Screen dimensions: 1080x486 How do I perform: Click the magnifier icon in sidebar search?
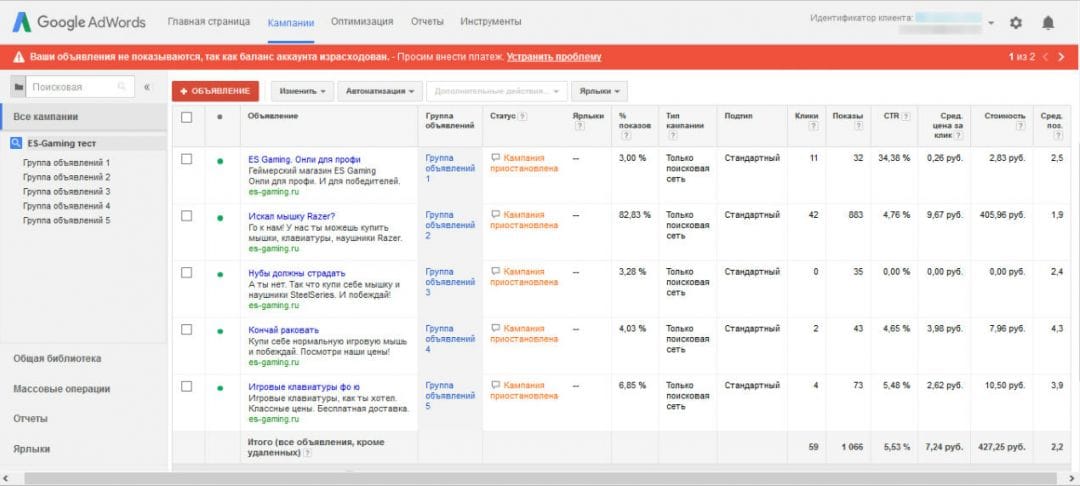point(122,87)
